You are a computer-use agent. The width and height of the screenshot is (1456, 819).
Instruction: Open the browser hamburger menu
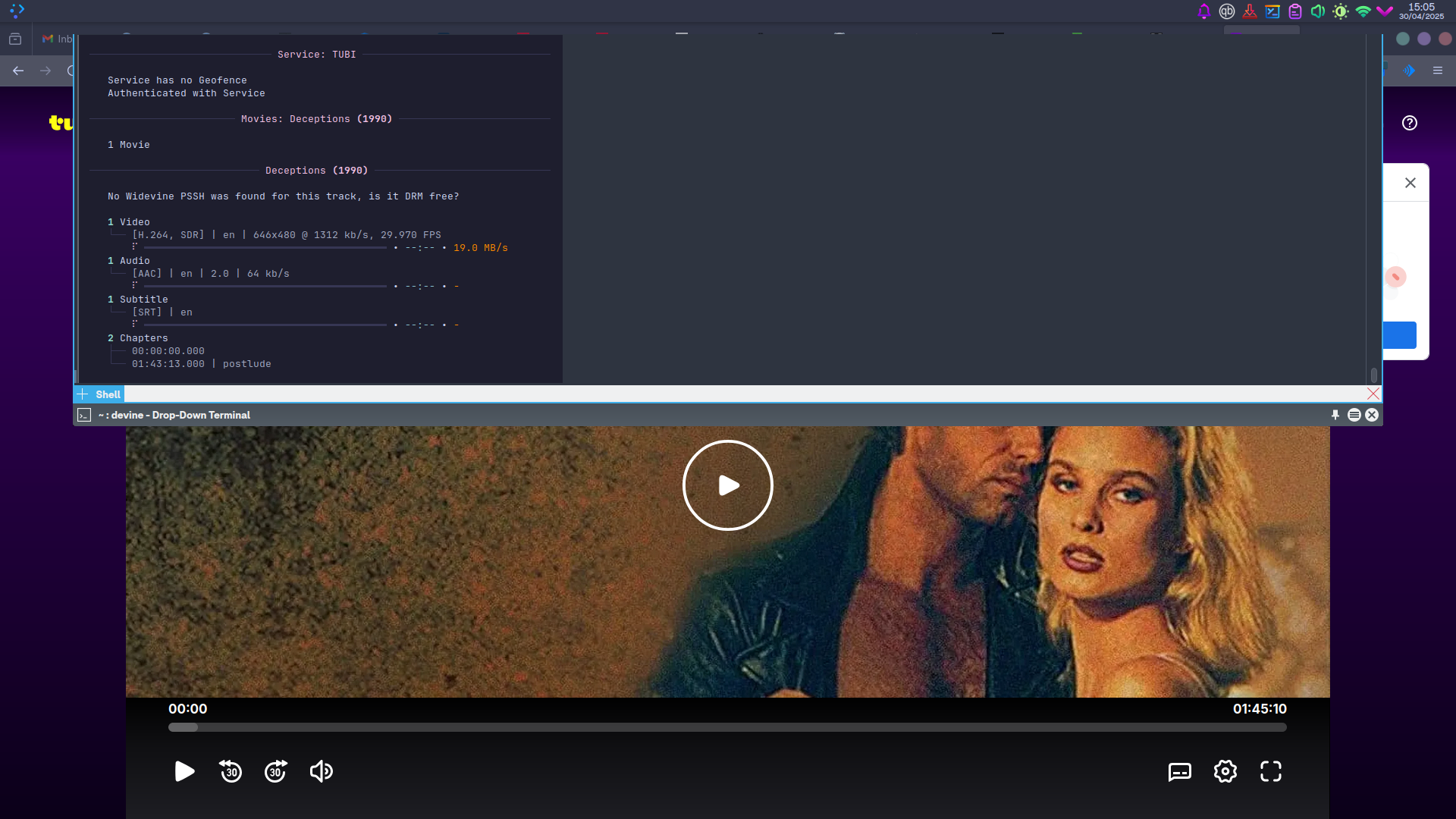point(1437,71)
